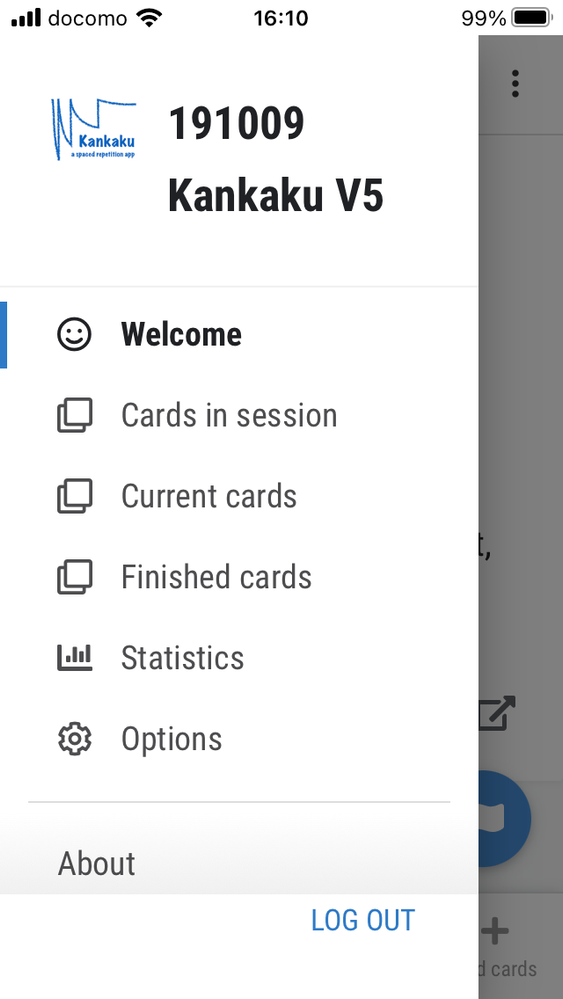Screen dimensions: 563x999
Task: Click the Current cards stack icon
Action: [75, 496]
